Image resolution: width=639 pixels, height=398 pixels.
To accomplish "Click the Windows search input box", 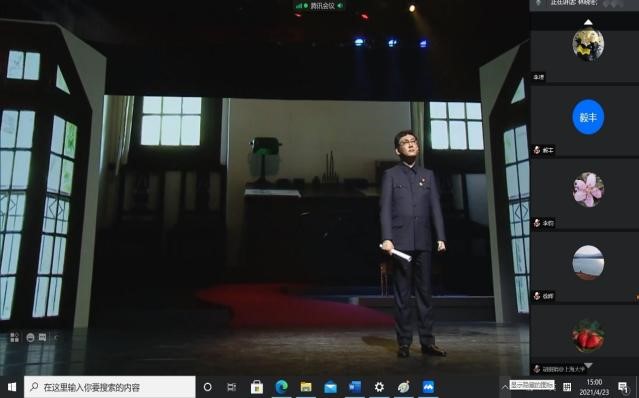I will [110, 387].
